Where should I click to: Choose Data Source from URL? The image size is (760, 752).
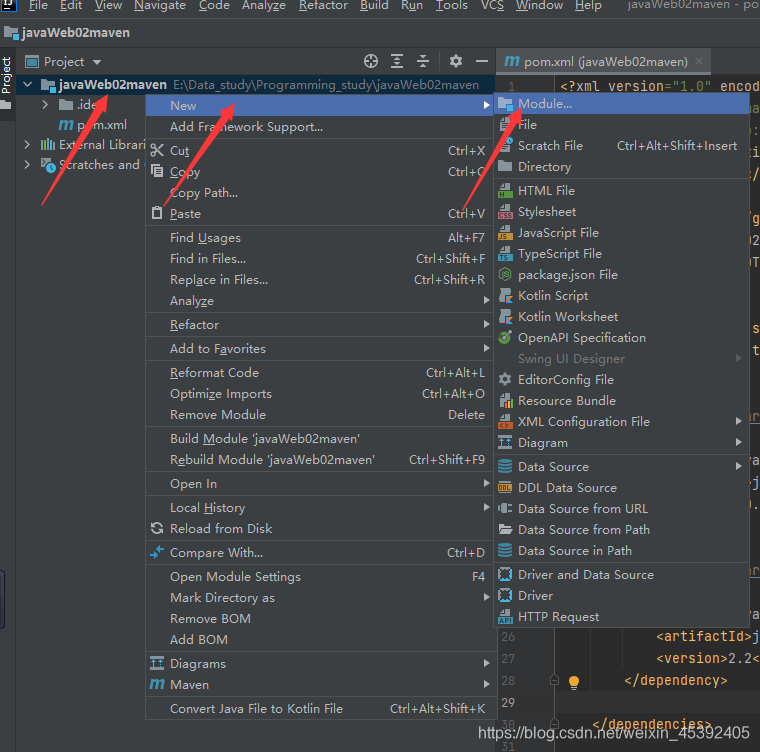[621, 508]
